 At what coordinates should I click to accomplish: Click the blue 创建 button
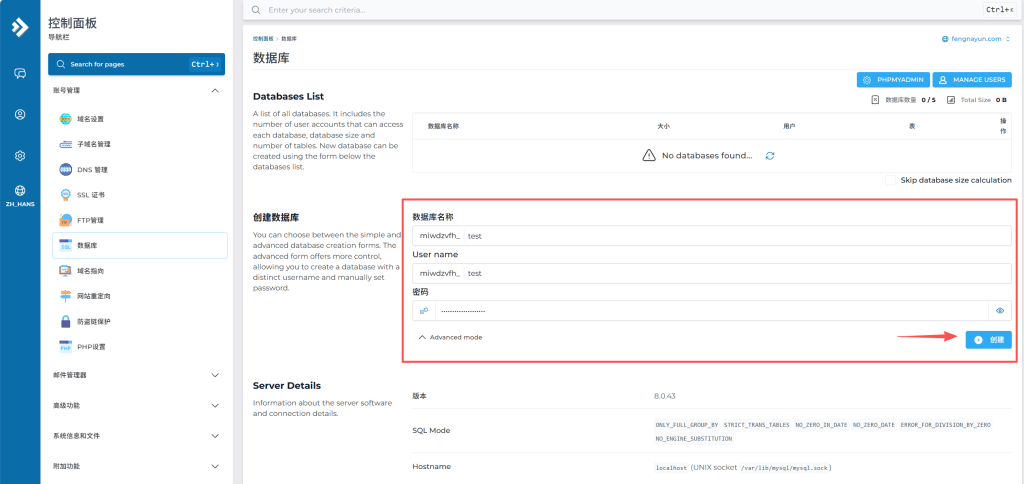click(988, 340)
